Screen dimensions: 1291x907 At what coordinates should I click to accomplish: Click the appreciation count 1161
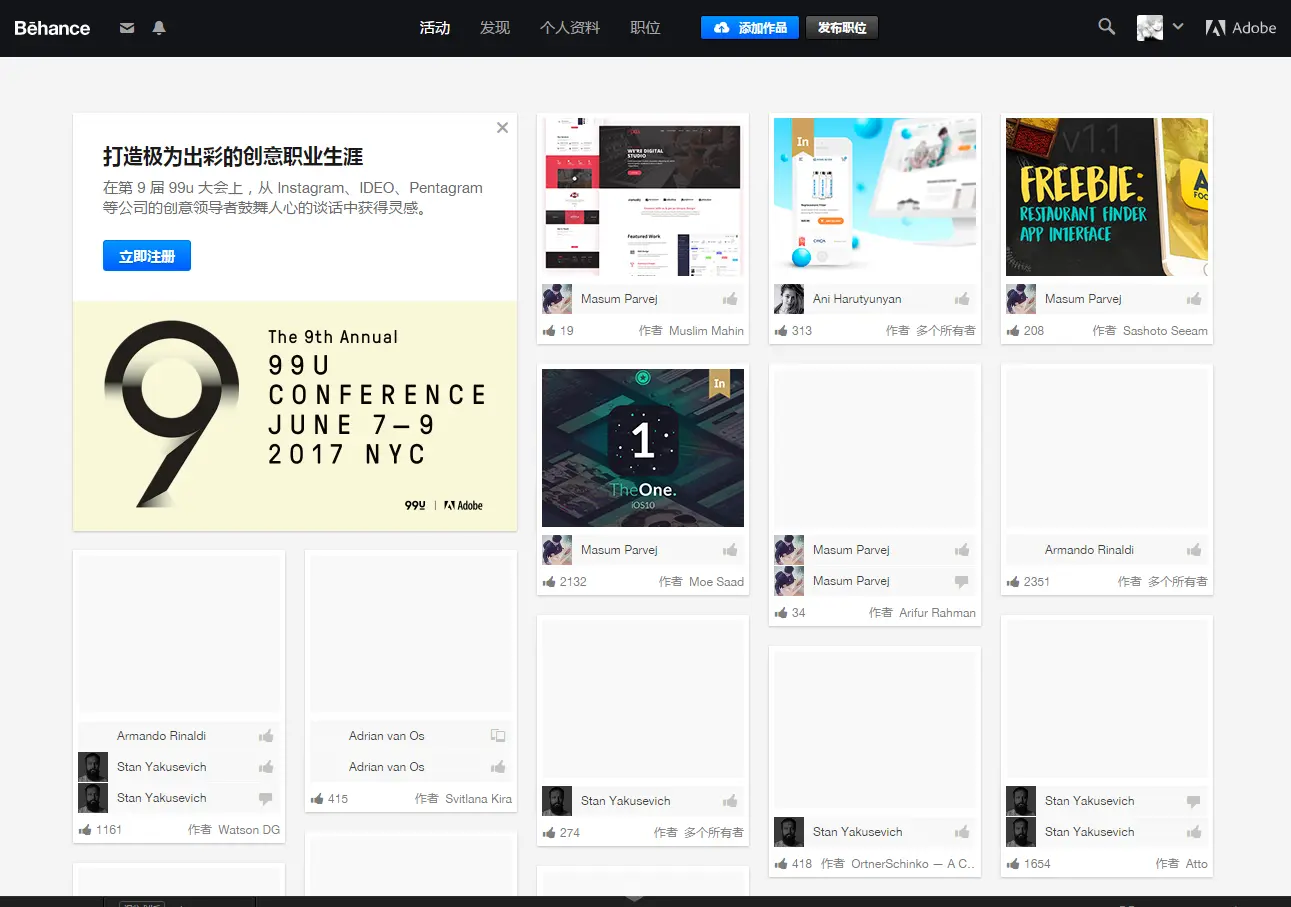click(x=109, y=830)
